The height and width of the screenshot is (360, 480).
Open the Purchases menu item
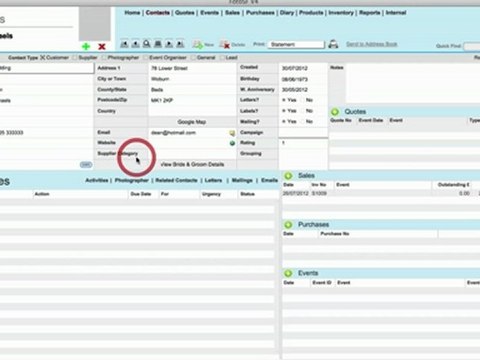coord(260,13)
